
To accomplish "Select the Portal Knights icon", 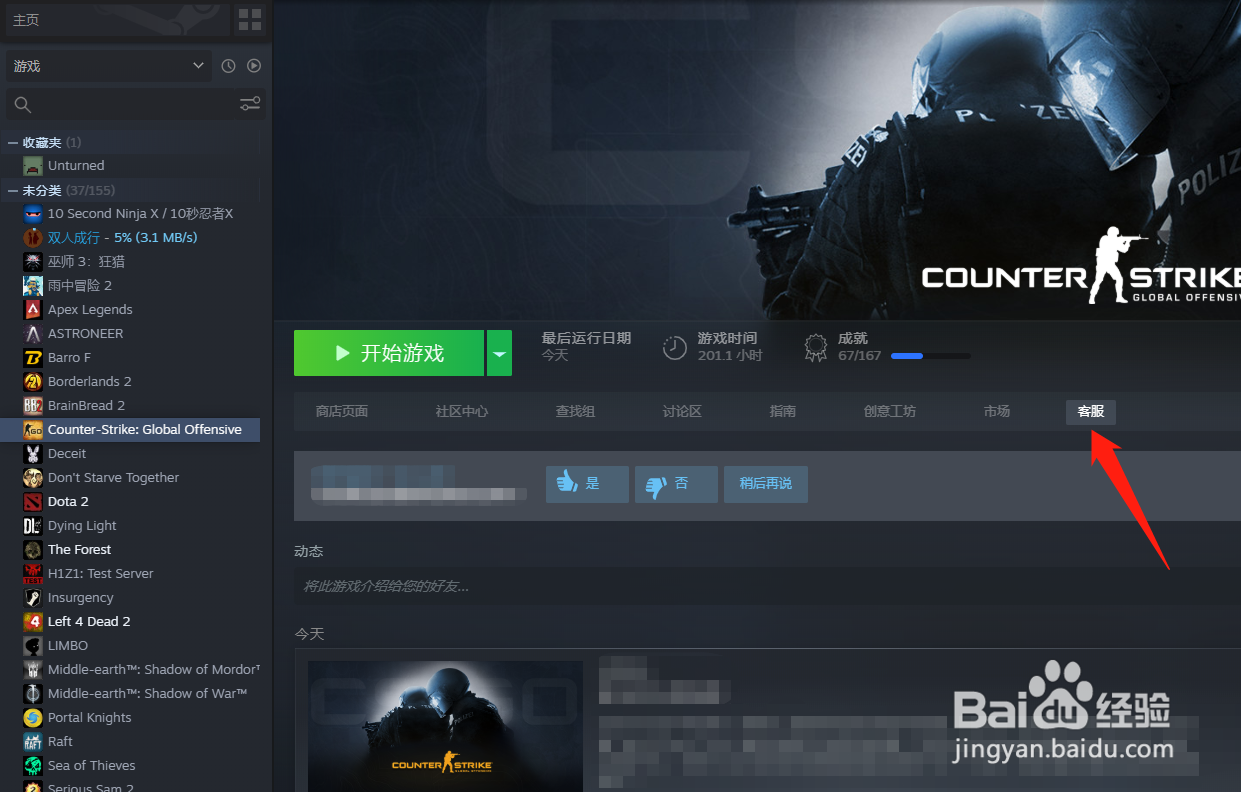I will [x=33, y=717].
